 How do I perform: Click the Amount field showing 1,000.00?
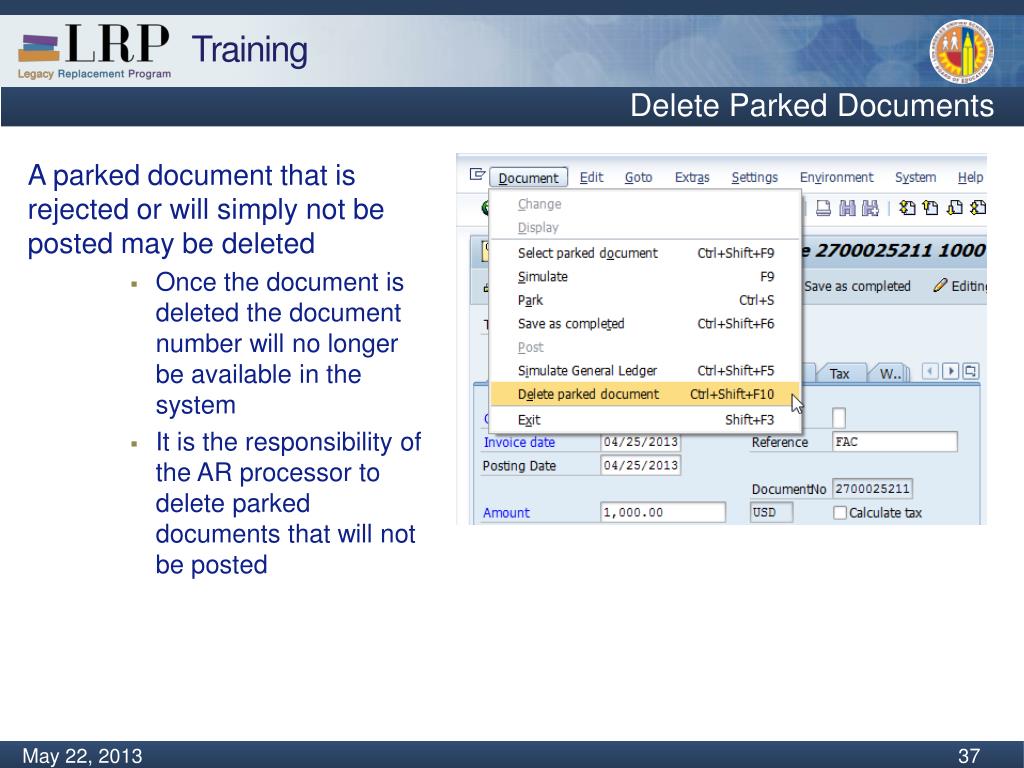pyautogui.click(x=662, y=513)
